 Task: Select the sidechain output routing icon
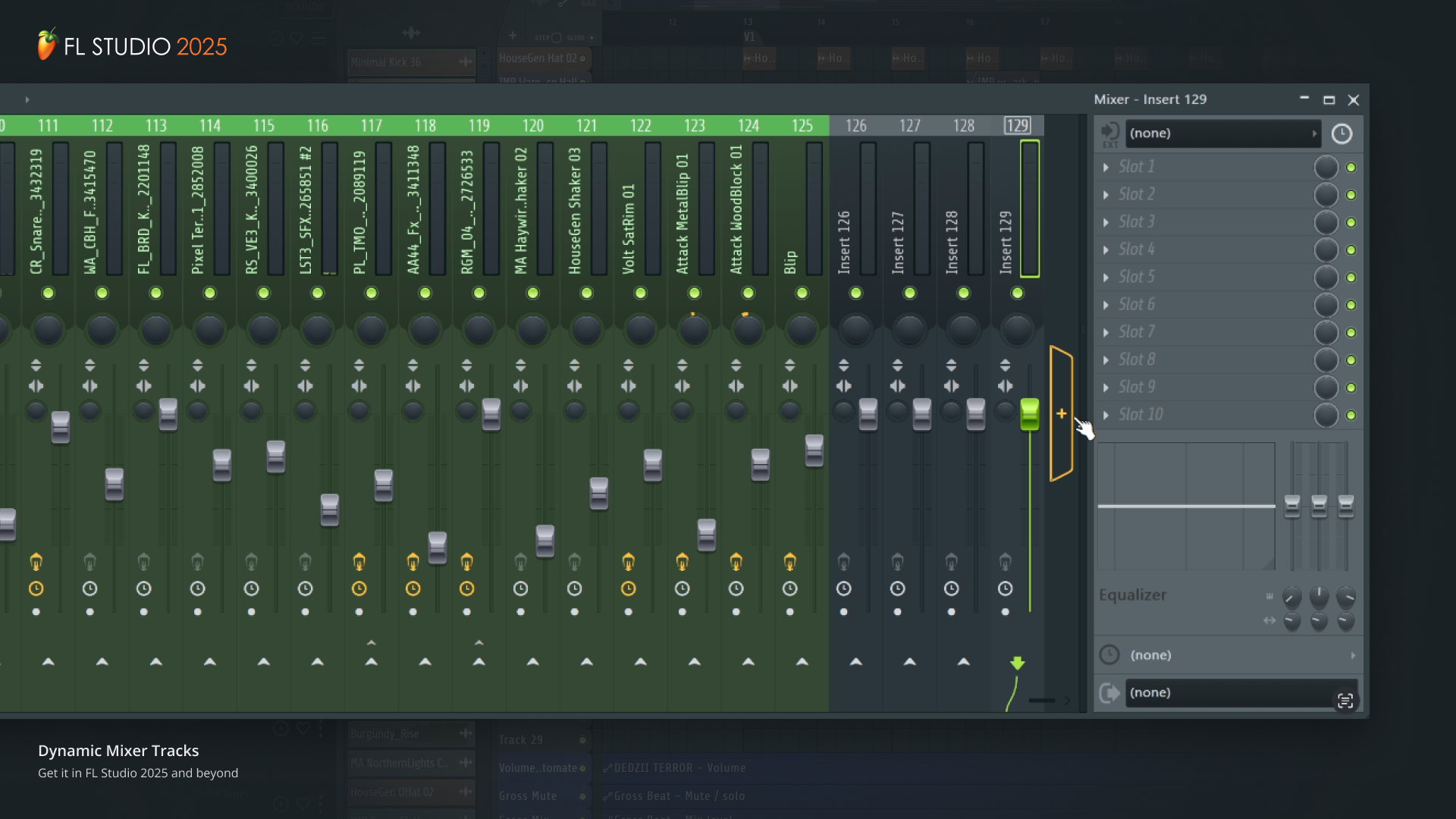pyautogui.click(x=1110, y=692)
